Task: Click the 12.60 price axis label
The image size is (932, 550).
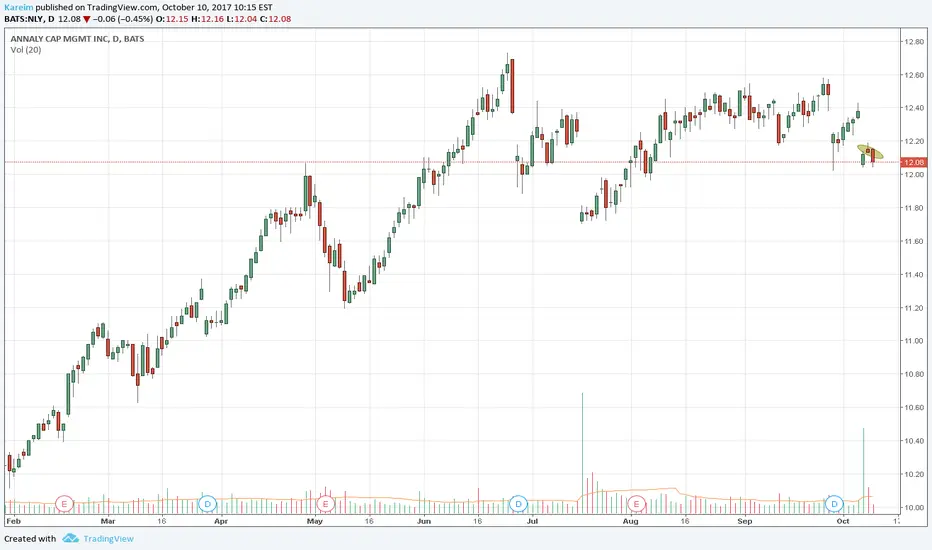Action: tap(914, 75)
